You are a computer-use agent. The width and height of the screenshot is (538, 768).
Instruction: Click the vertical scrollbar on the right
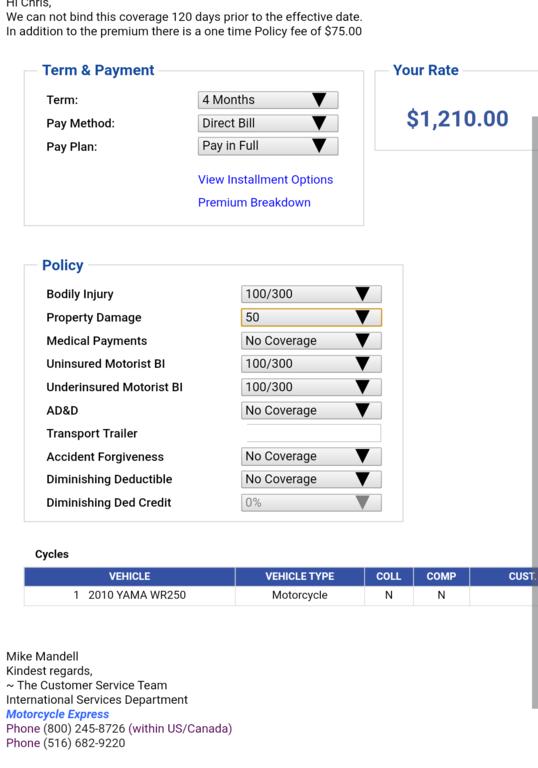(535, 412)
